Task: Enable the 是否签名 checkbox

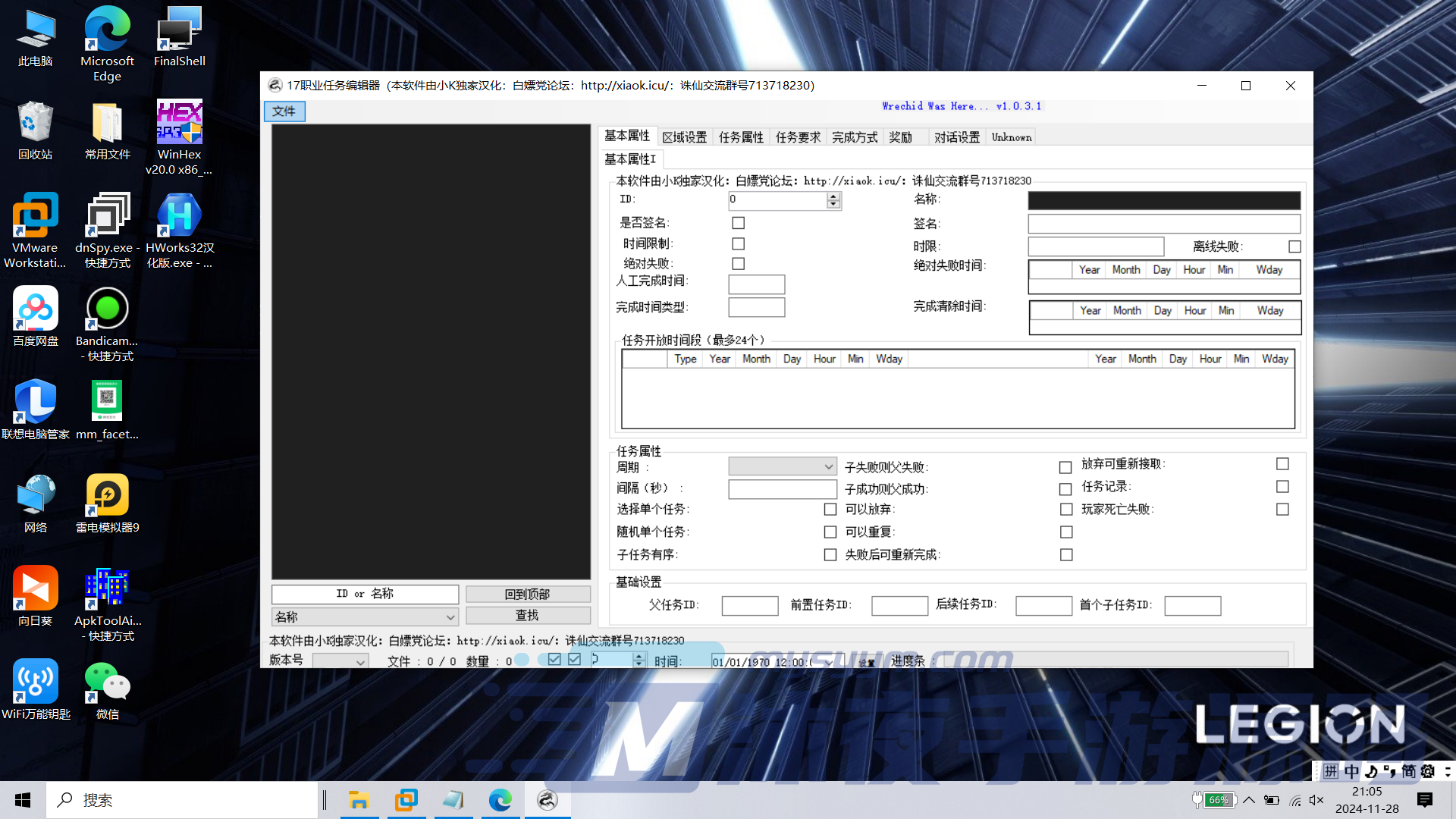Action: tap(738, 223)
